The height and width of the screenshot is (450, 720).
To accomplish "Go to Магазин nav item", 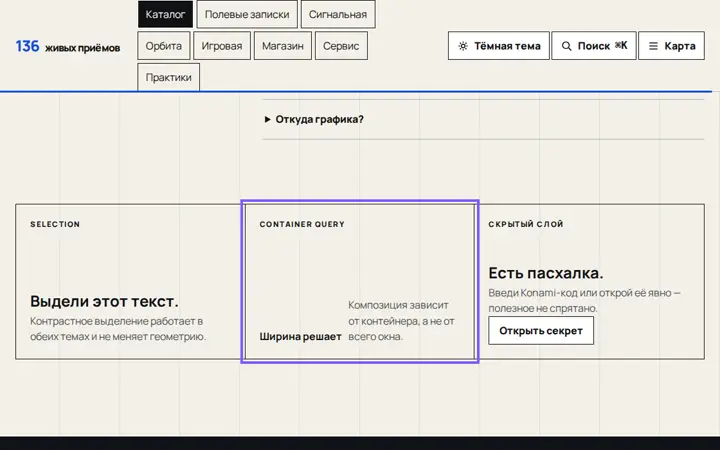I will click(283, 46).
